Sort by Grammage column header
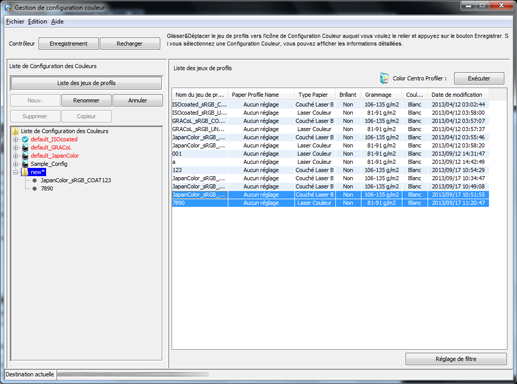517x384 pixels. pos(382,95)
